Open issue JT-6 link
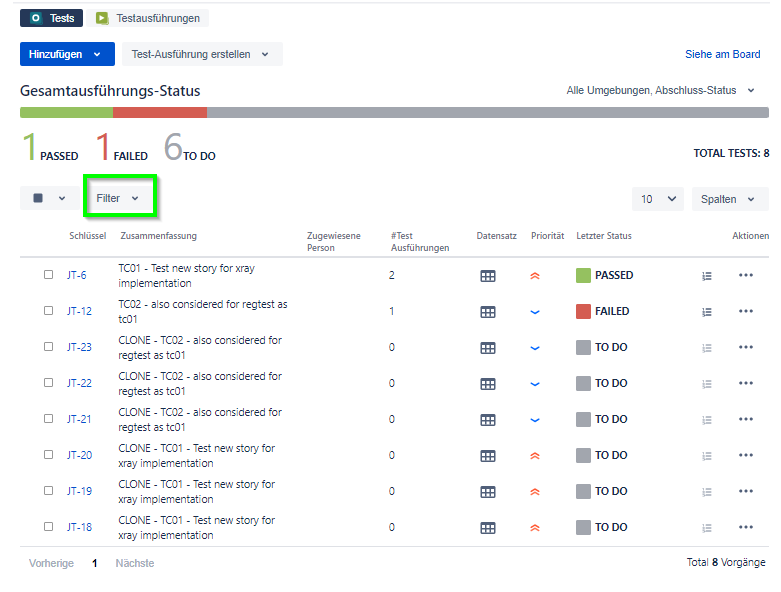The height and width of the screenshot is (592, 781). point(77,275)
